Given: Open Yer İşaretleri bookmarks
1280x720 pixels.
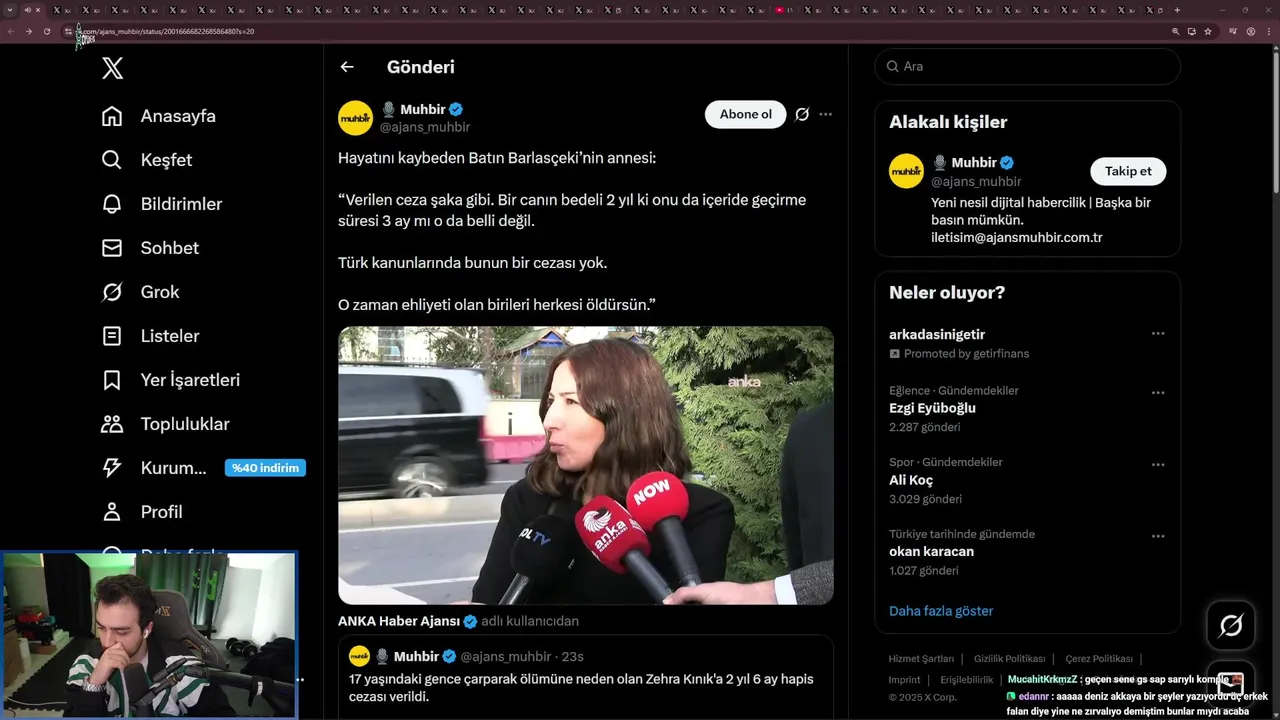Looking at the screenshot, I should [x=171, y=380].
